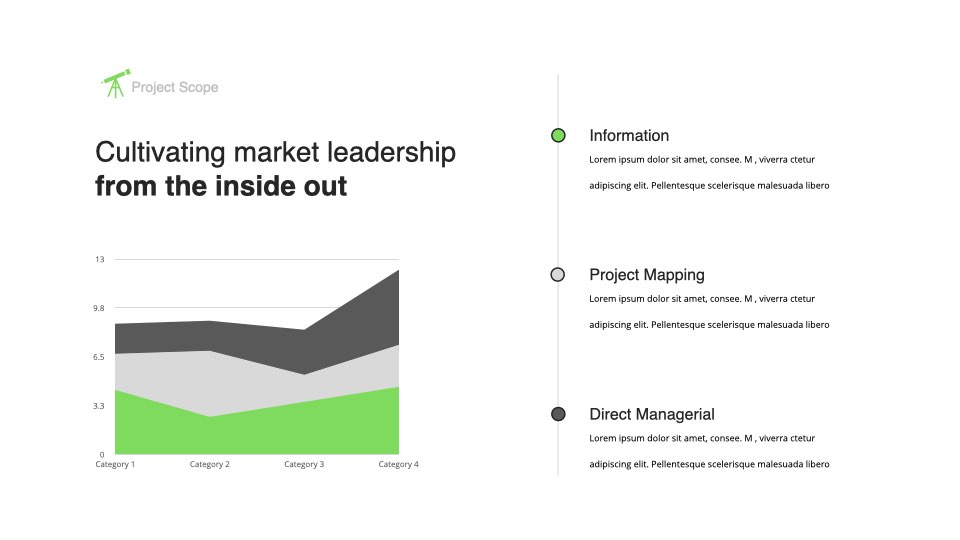Select the green Information timeline dot

pos(558,135)
